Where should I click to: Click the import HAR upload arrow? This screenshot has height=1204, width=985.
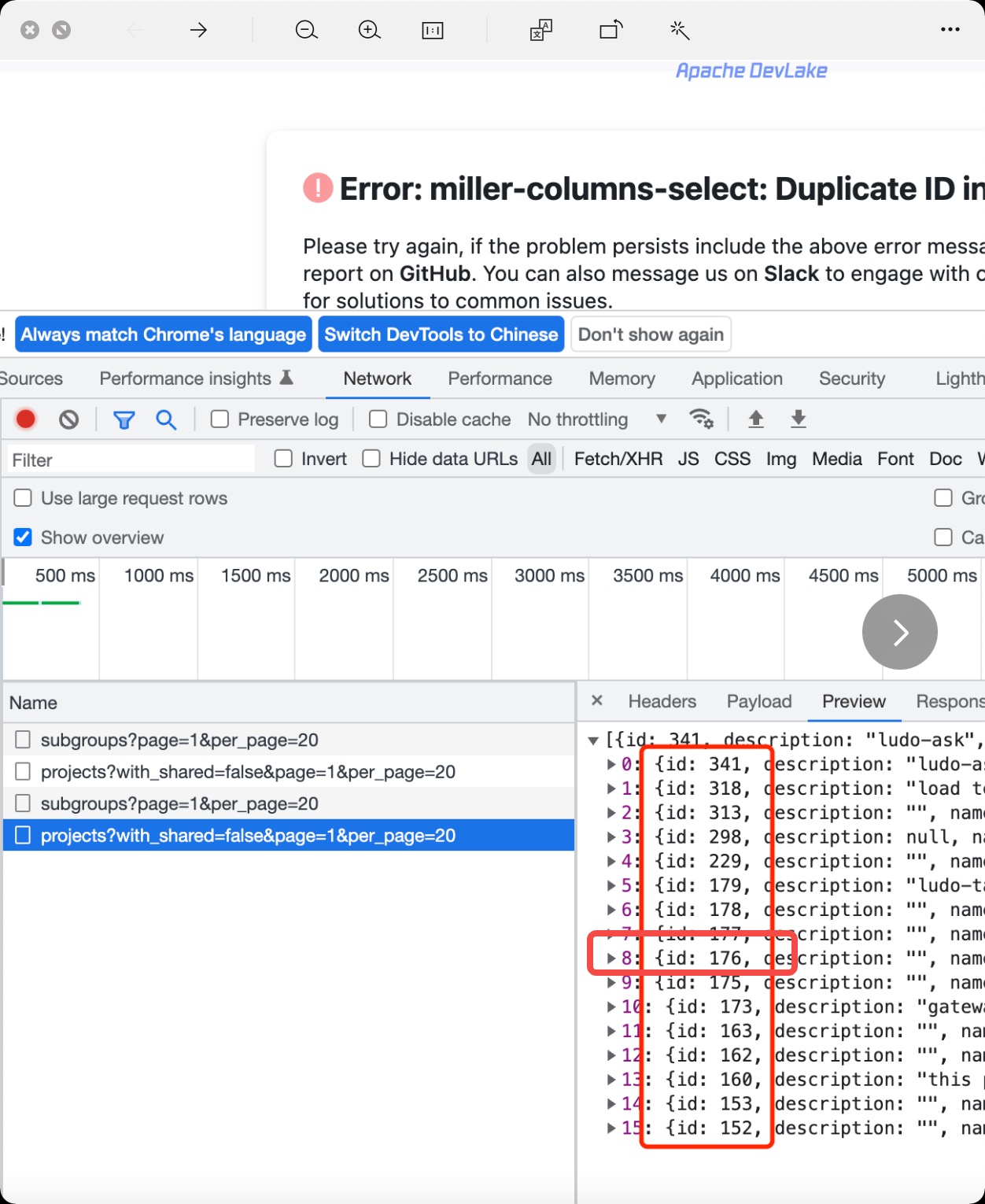(x=756, y=419)
